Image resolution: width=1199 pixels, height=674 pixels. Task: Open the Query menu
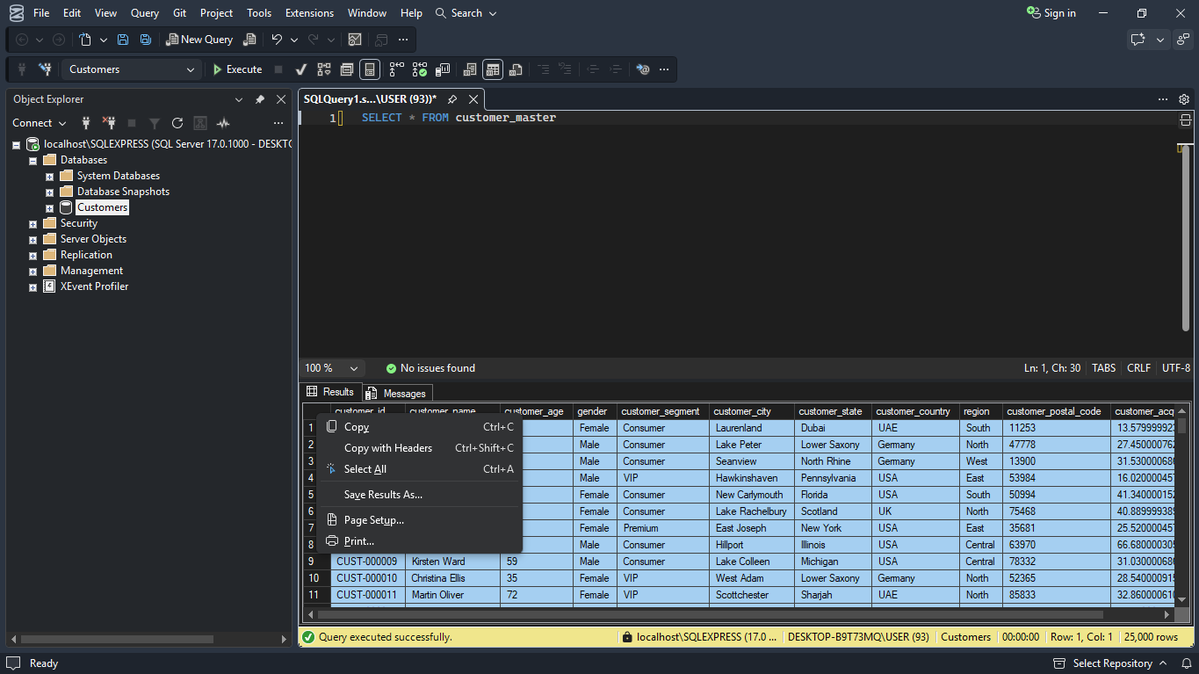tap(145, 13)
